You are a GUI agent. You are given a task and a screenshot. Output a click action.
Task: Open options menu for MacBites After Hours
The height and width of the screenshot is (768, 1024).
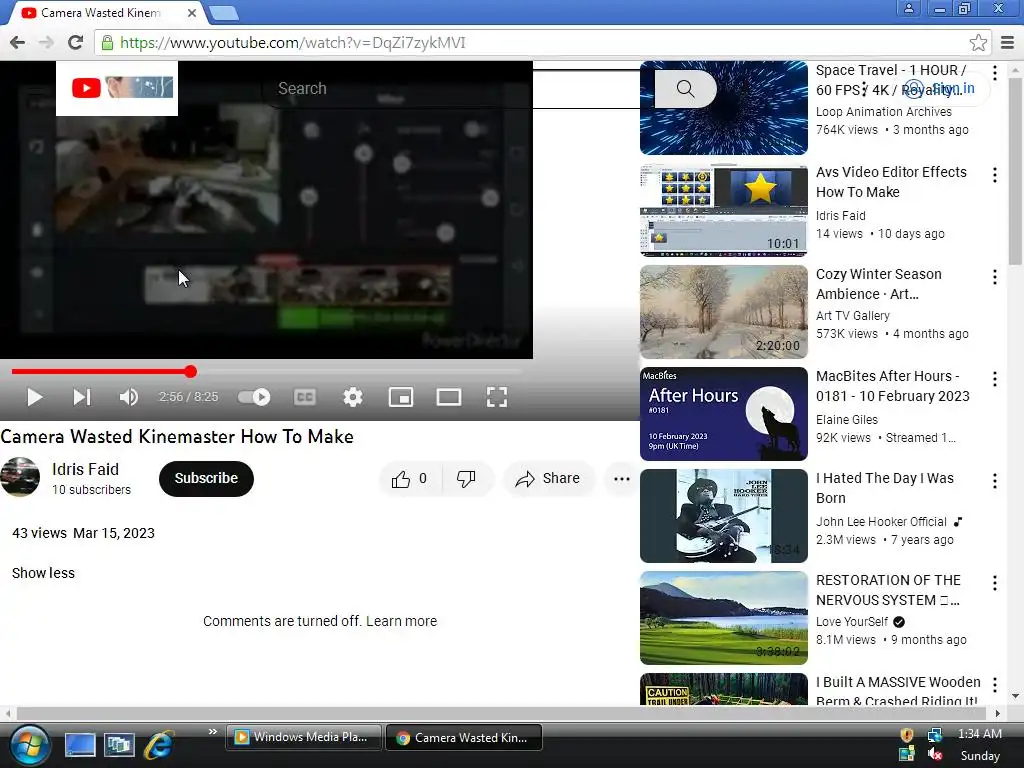coord(995,379)
